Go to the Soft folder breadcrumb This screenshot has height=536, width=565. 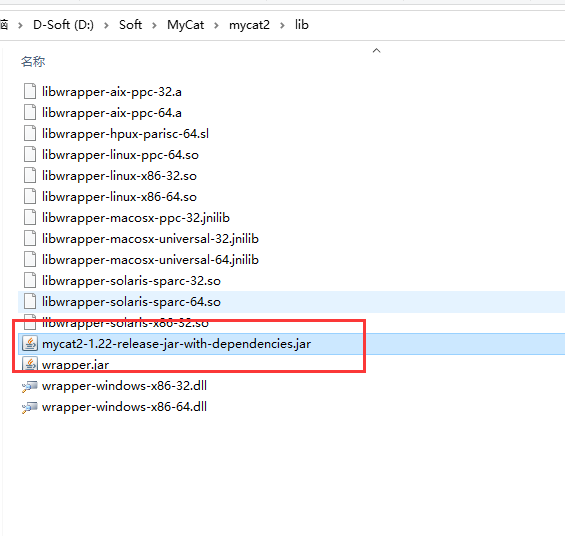130,25
